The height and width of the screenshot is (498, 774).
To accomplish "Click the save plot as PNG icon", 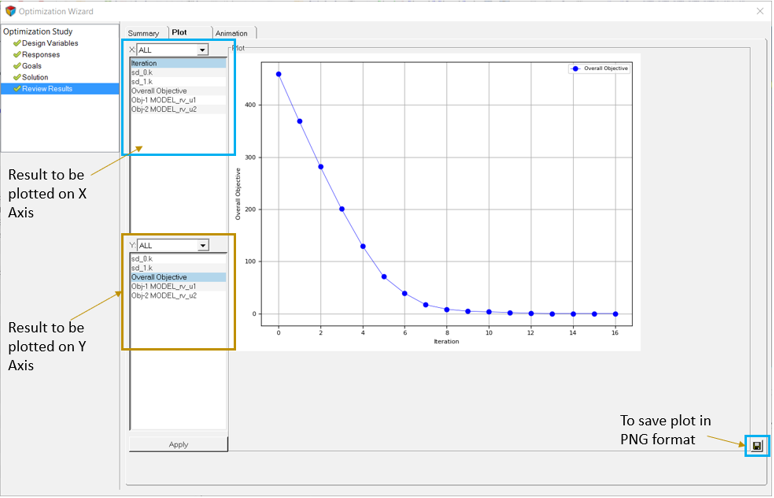I will pos(757,445).
